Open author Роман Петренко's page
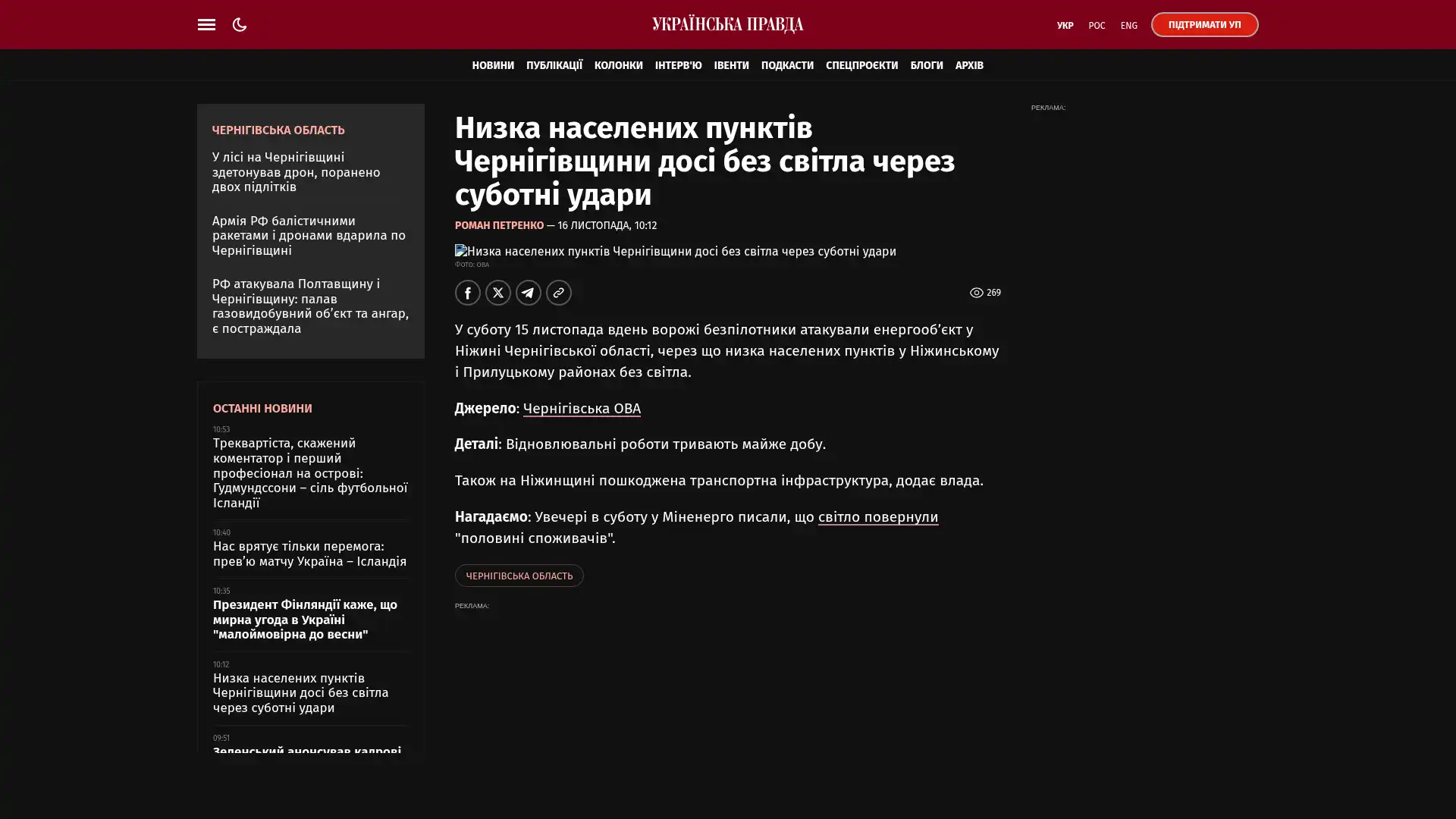This screenshot has height=819, width=1456. click(x=499, y=225)
